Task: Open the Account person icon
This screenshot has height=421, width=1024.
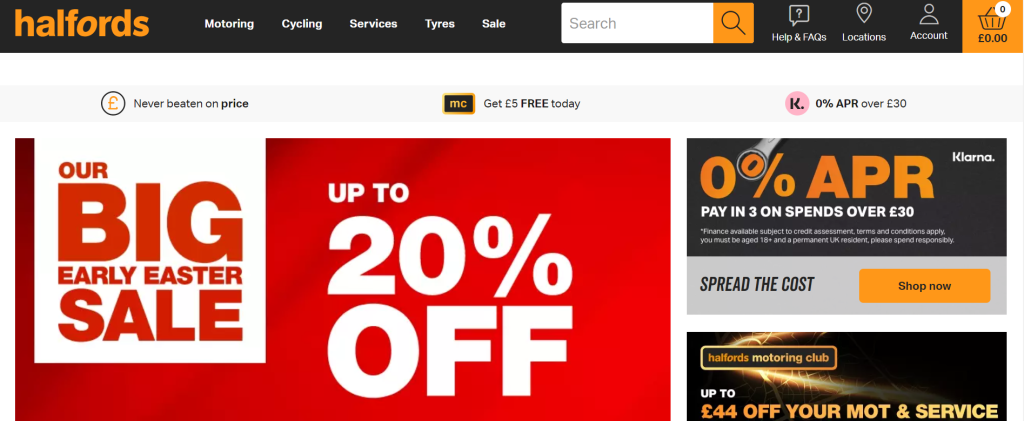Action: point(929,14)
